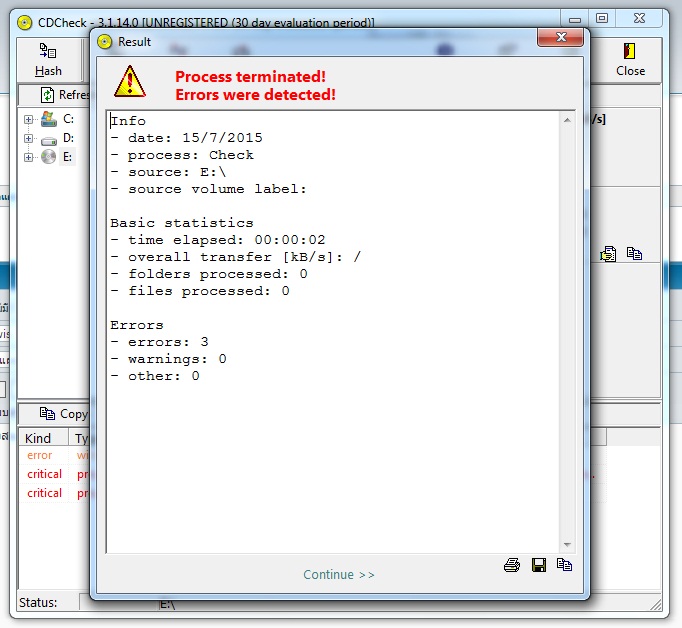Select the D: drive in the tree
682x628 pixels.
tap(68, 138)
